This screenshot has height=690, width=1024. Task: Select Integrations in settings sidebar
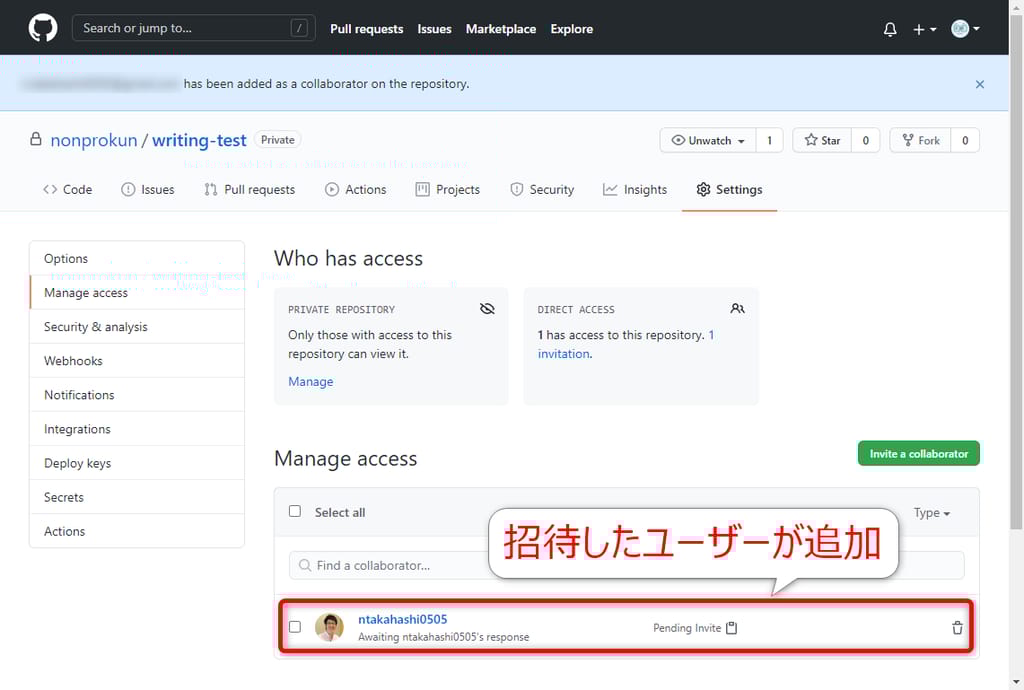click(137, 428)
